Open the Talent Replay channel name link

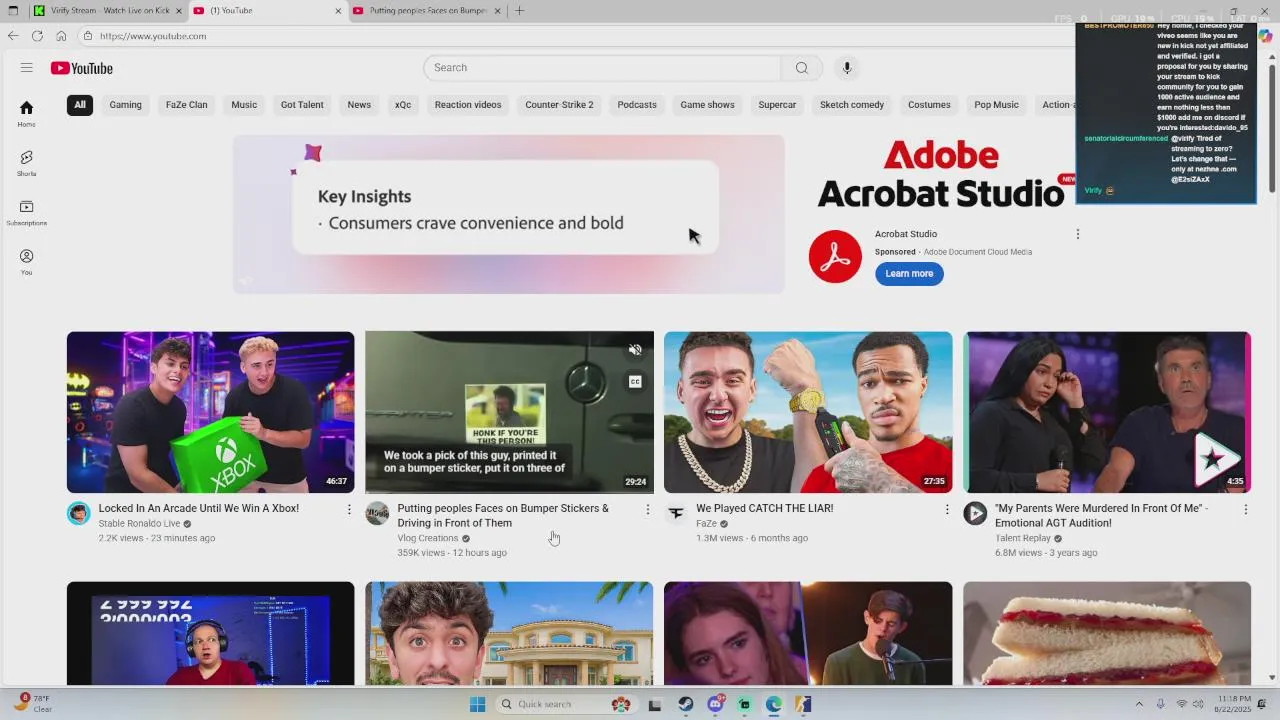coord(1022,538)
